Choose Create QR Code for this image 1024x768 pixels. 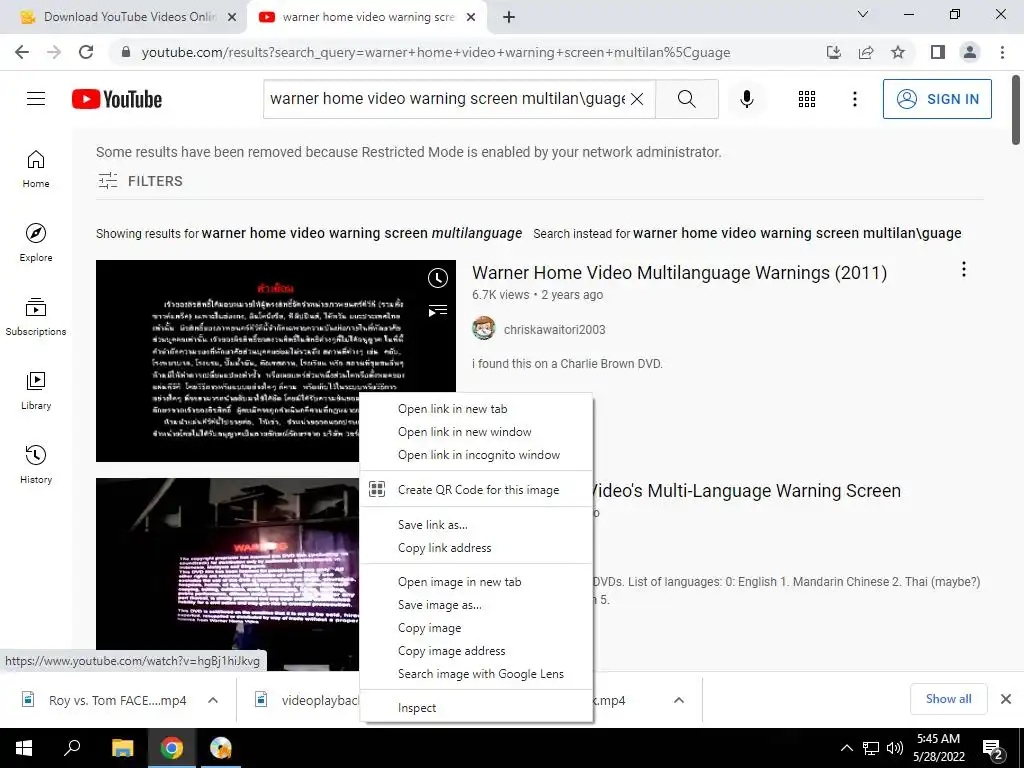point(477,490)
